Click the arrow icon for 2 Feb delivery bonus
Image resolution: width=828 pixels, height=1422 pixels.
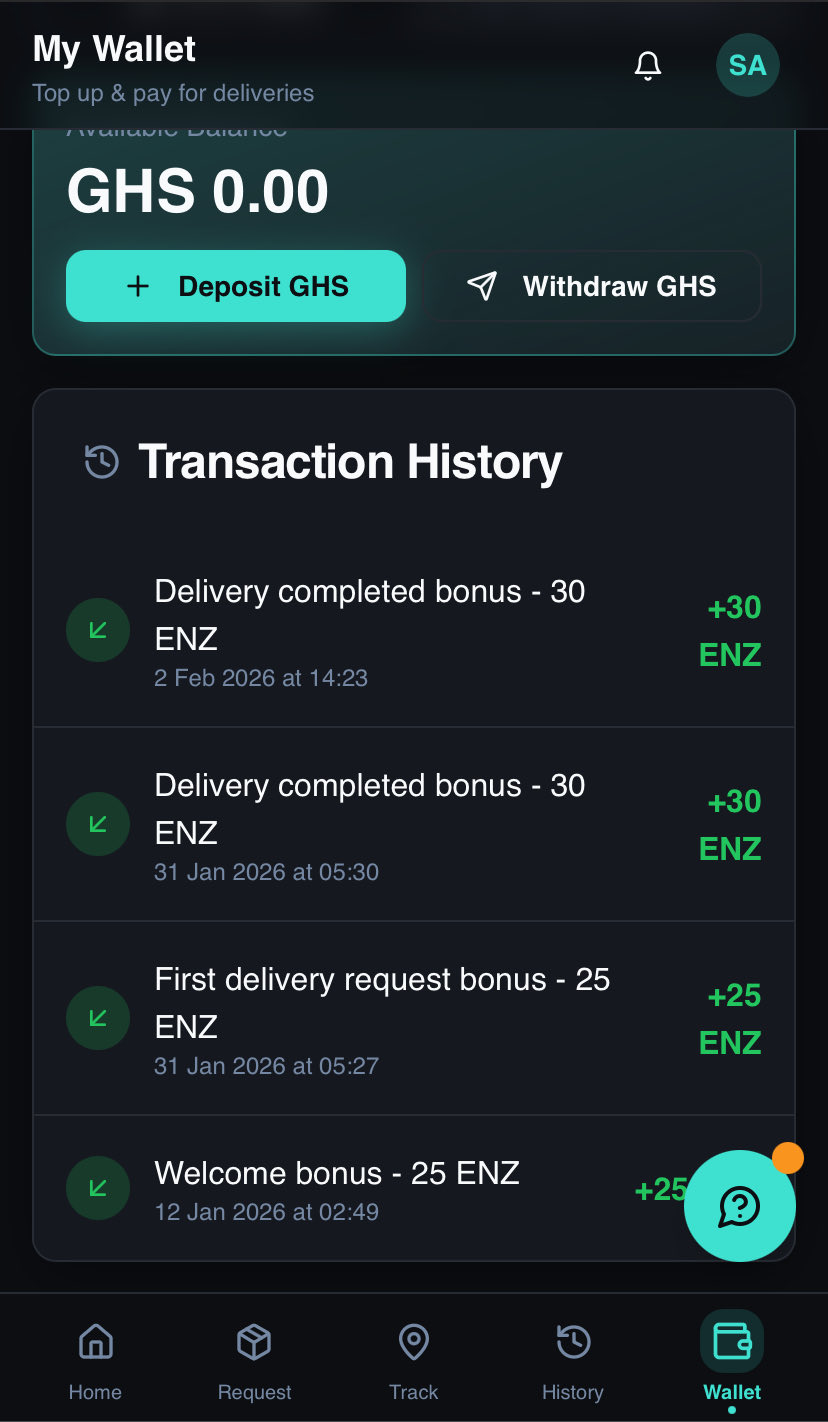point(98,630)
